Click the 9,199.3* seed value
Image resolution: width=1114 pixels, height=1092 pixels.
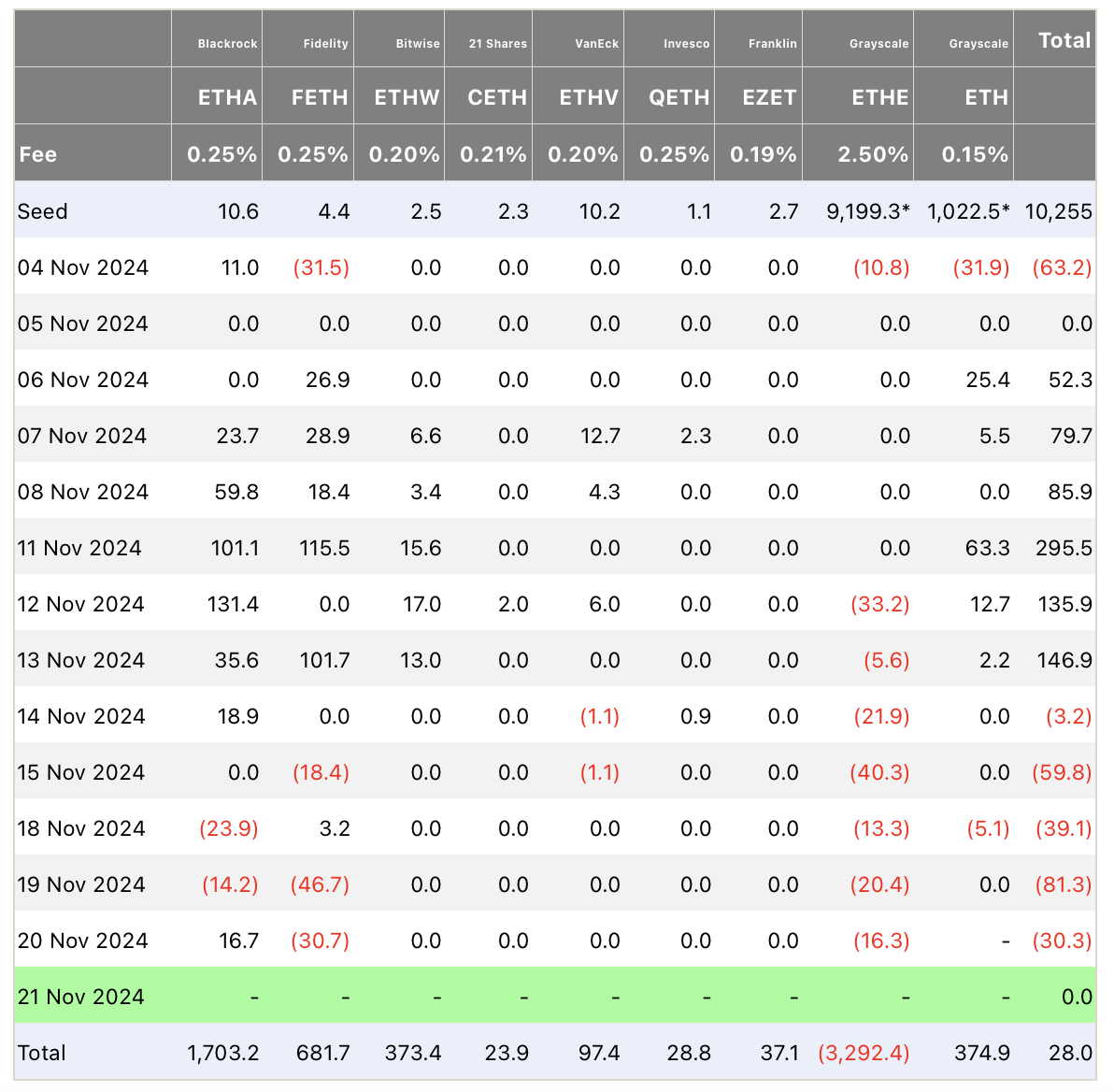pos(868,211)
